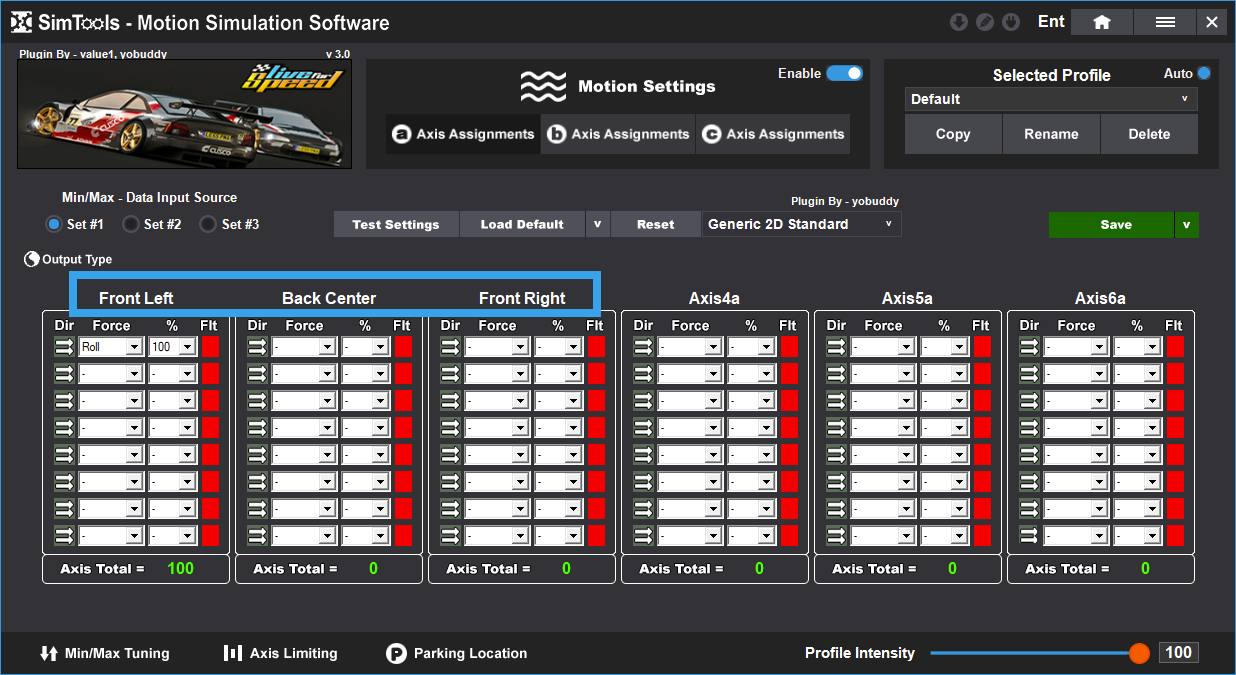This screenshot has height=675, width=1236.
Task: Click the pencil edit icon in title bar
Action: [x=985, y=22]
